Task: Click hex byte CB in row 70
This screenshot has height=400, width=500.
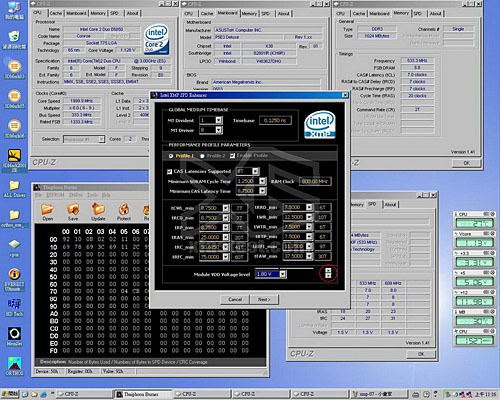Action: coord(135,291)
